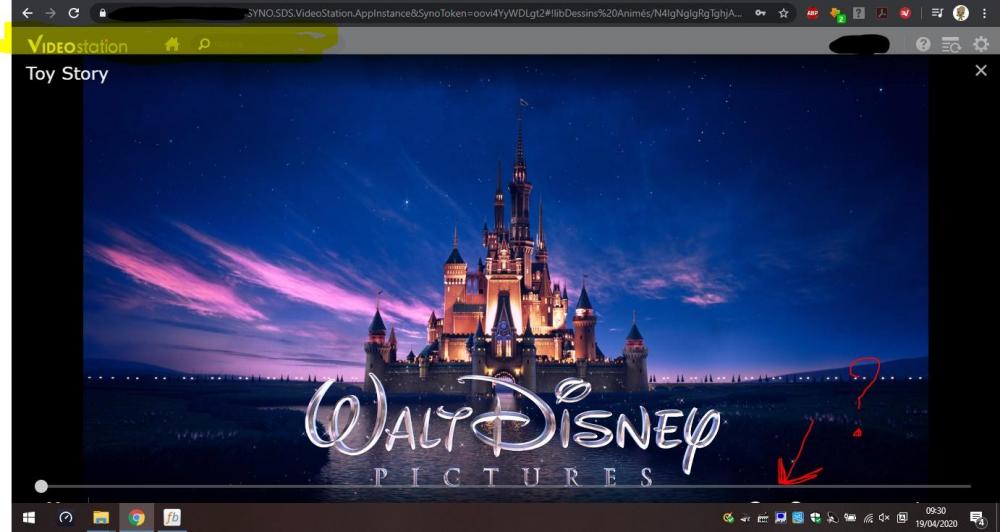Open Video Station settings gear
1000x532 pixels.
(x=980, y=45)
